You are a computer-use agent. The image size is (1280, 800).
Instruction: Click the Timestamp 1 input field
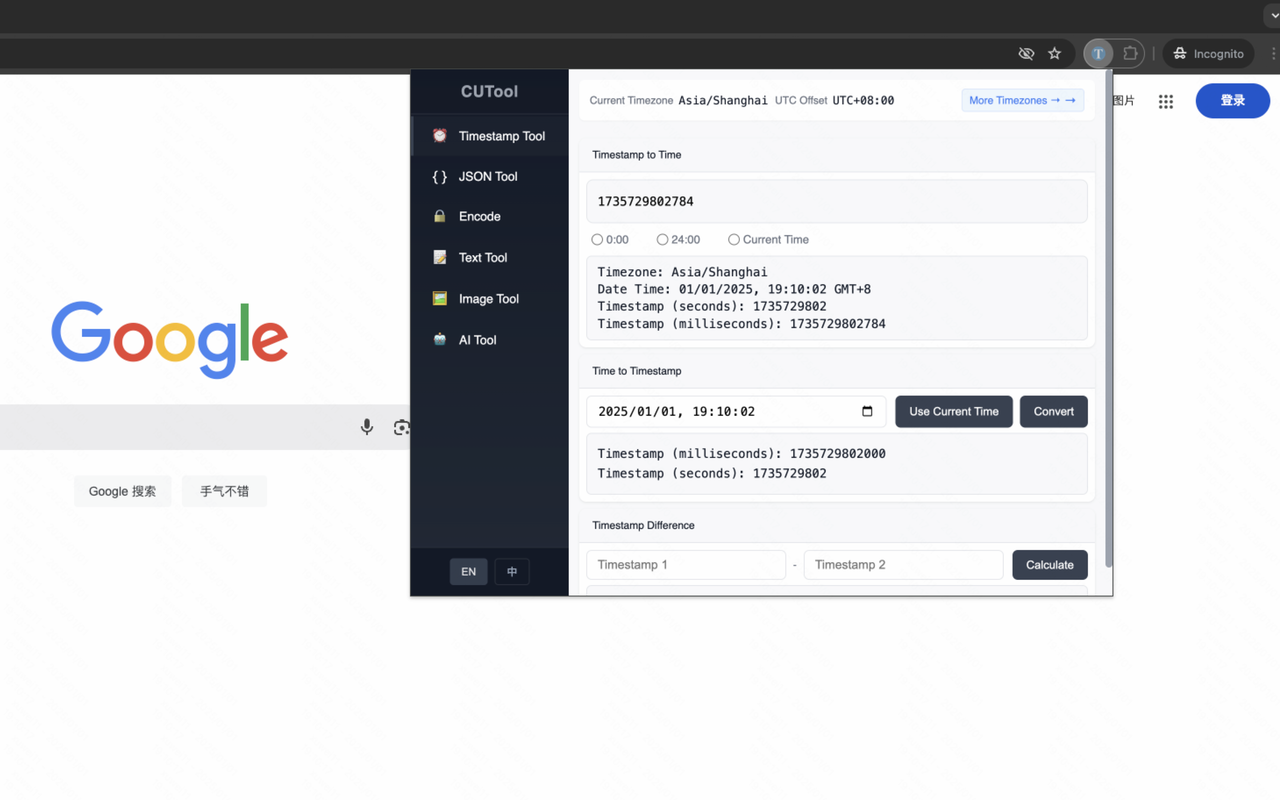pyautogui.click(x=686, y=565)
